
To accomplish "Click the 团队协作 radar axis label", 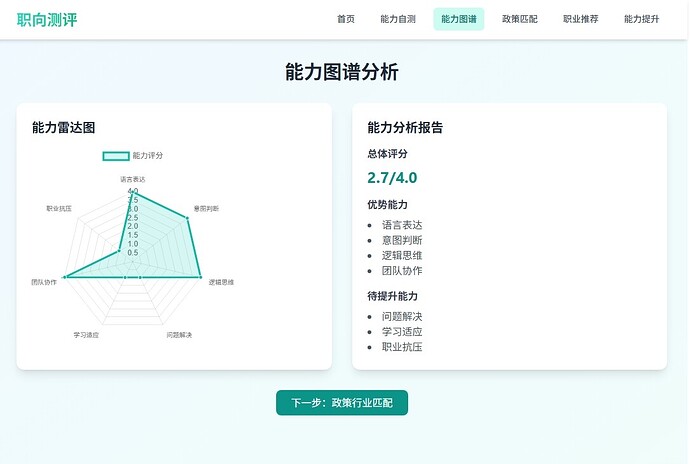I will pos(44,282).
